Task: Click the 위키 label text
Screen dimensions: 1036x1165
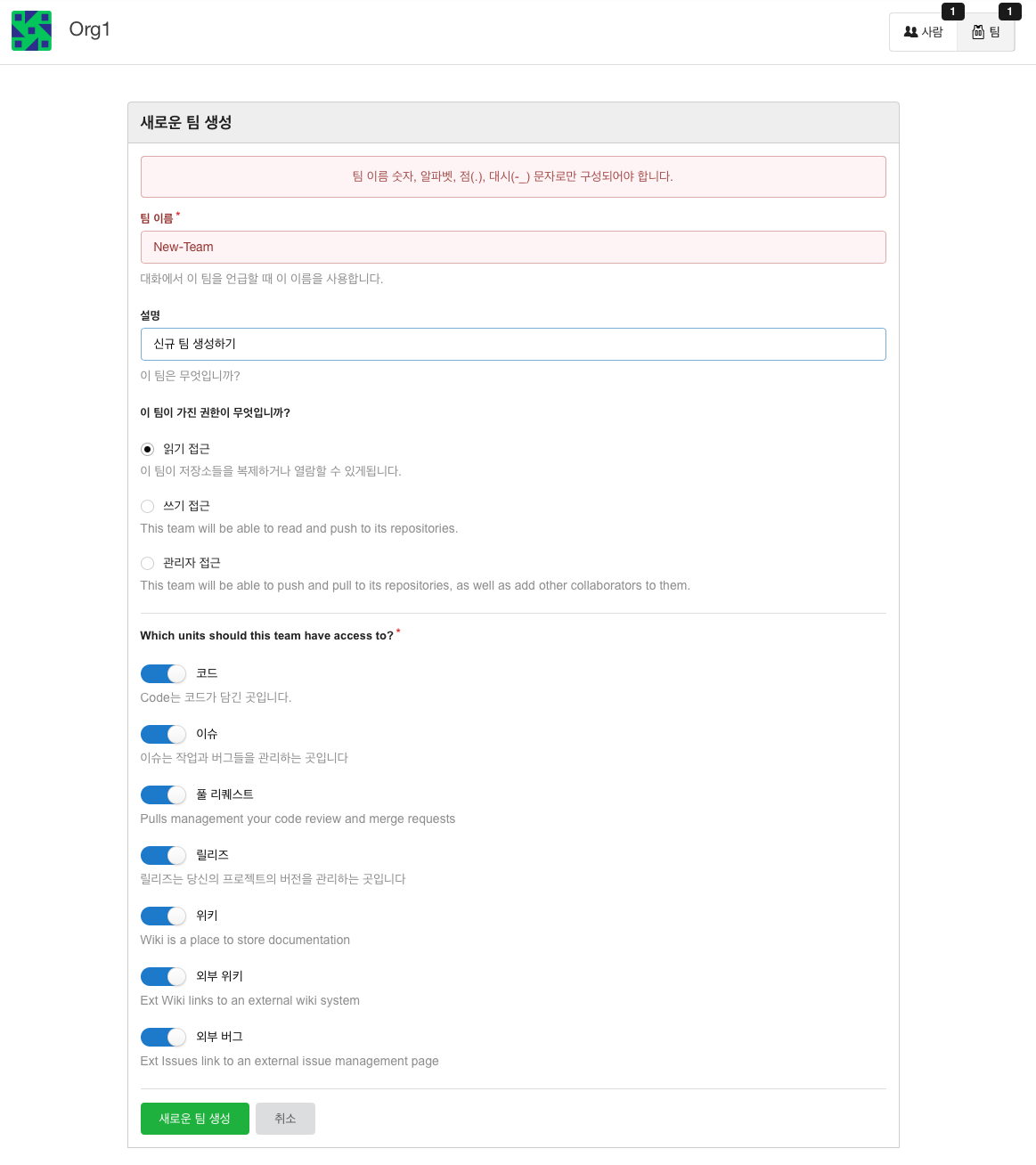Action: pyautogui.click(x=207, y=916)
